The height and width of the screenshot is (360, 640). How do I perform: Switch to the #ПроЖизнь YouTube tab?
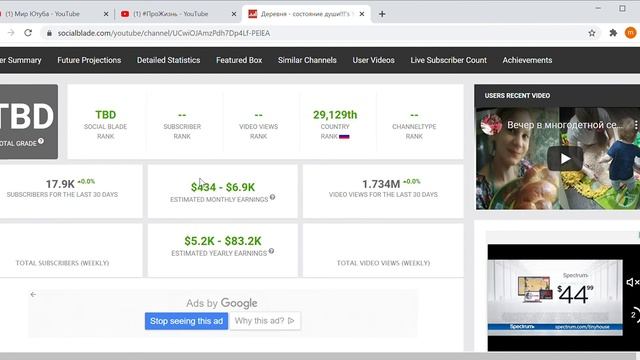coord(178,14)
